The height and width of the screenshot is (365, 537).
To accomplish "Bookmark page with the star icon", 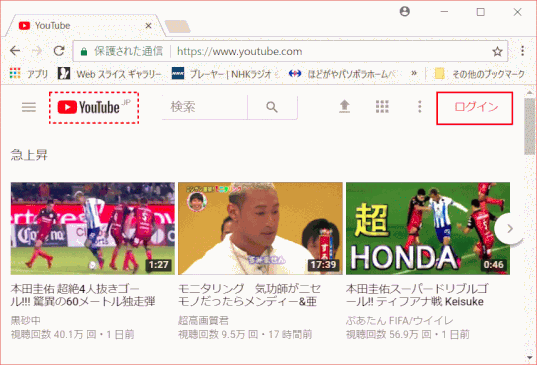I will (497, 52).
